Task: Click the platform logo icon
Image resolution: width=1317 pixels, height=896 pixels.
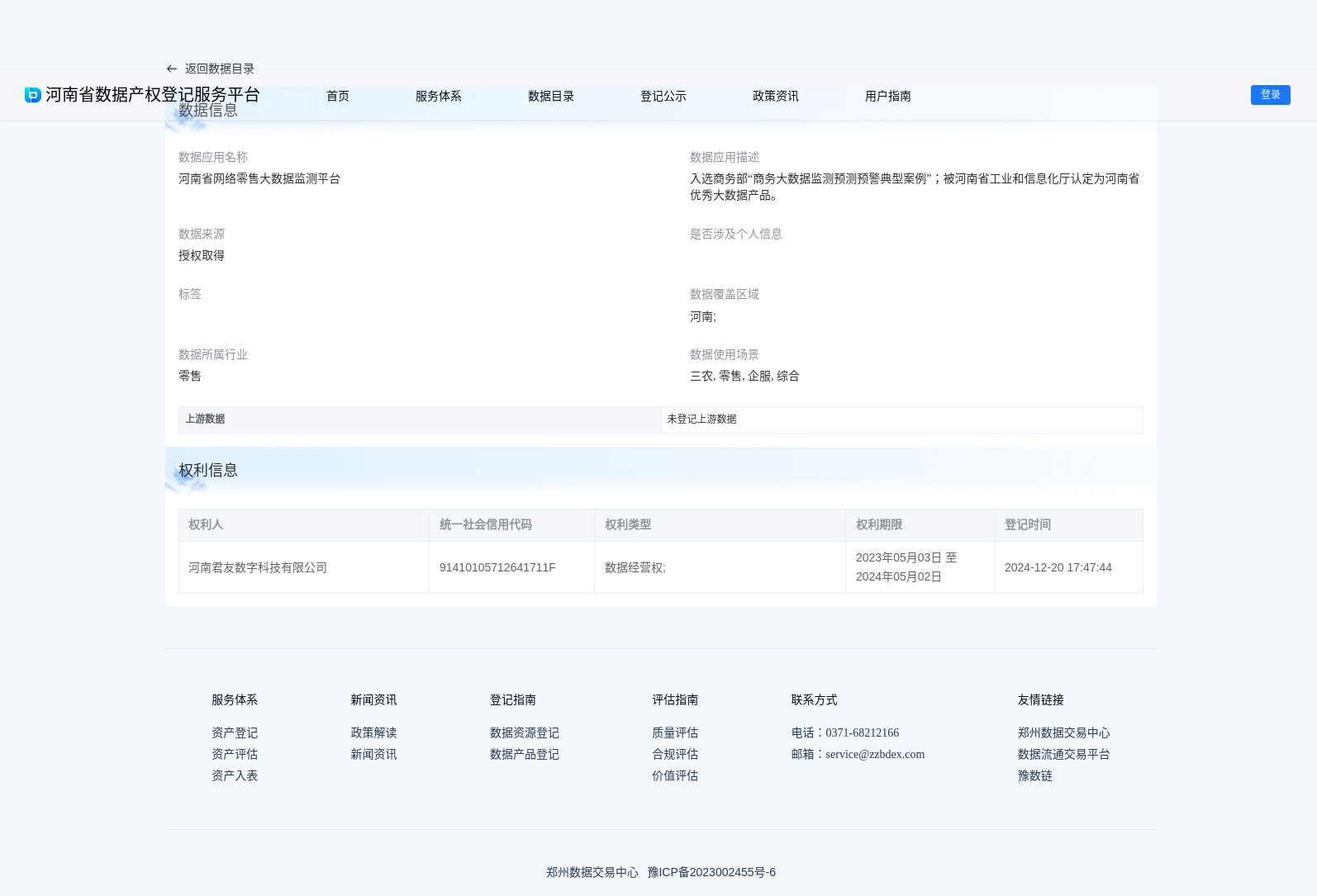Action: coord(33,95)
